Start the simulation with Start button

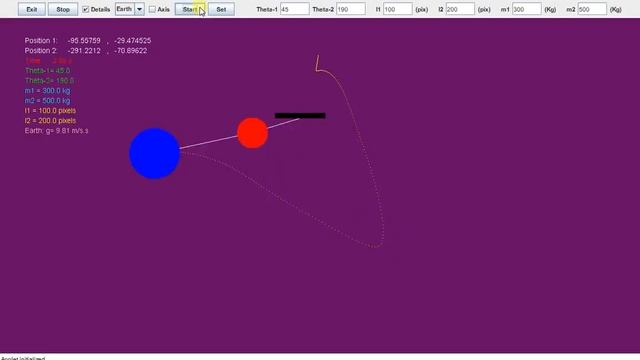(x=190, y=9)
